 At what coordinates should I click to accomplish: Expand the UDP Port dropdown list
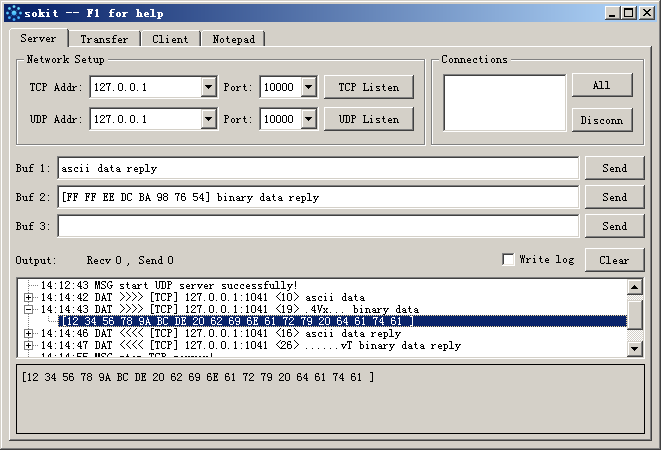click(308, 120)
